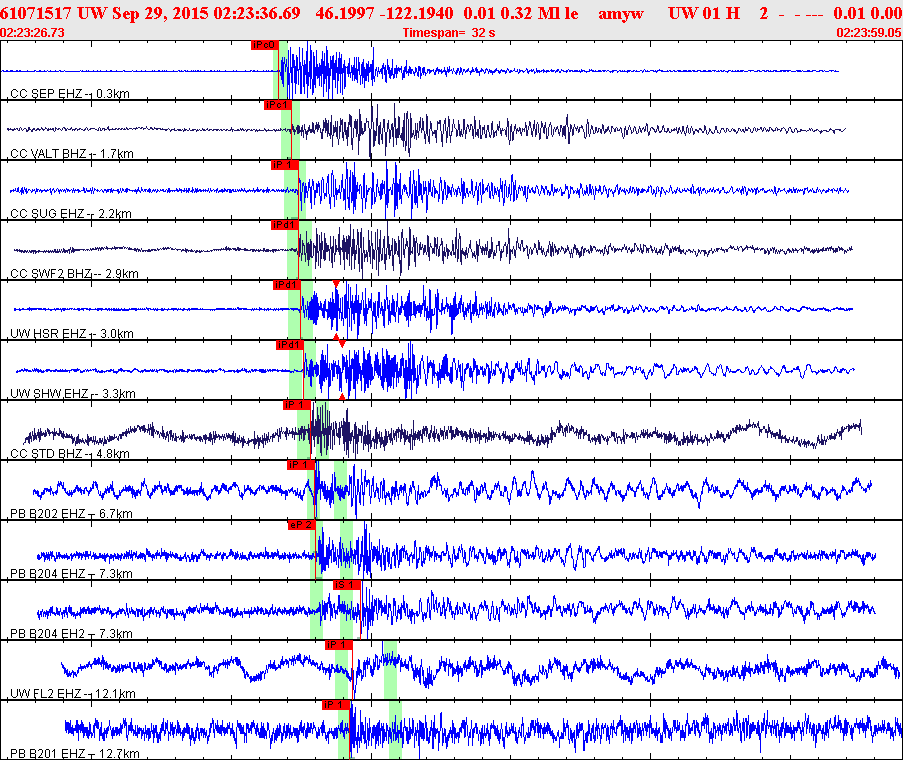Select the red pick flag on UW SHW trace
This screenshot has width=903, height=760.
click(x=289, y=345)
